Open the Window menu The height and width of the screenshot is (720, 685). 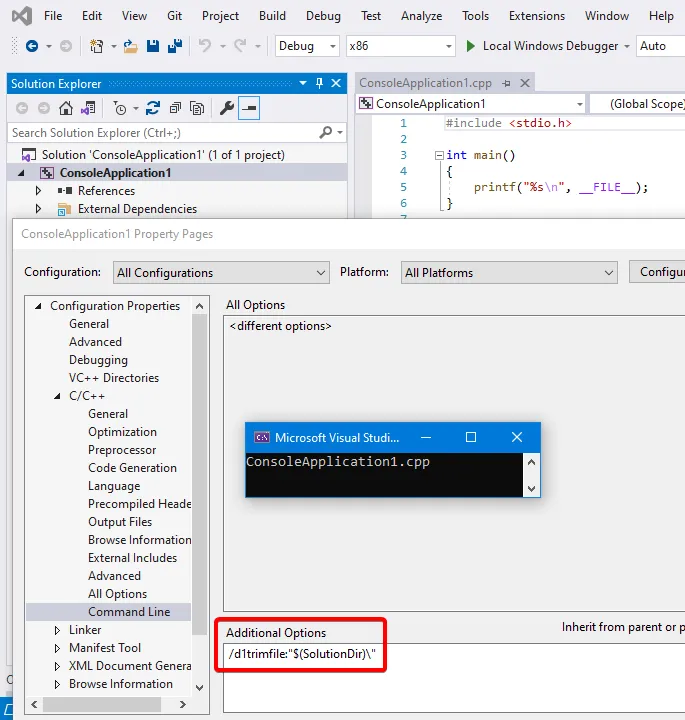coord(607,16)
